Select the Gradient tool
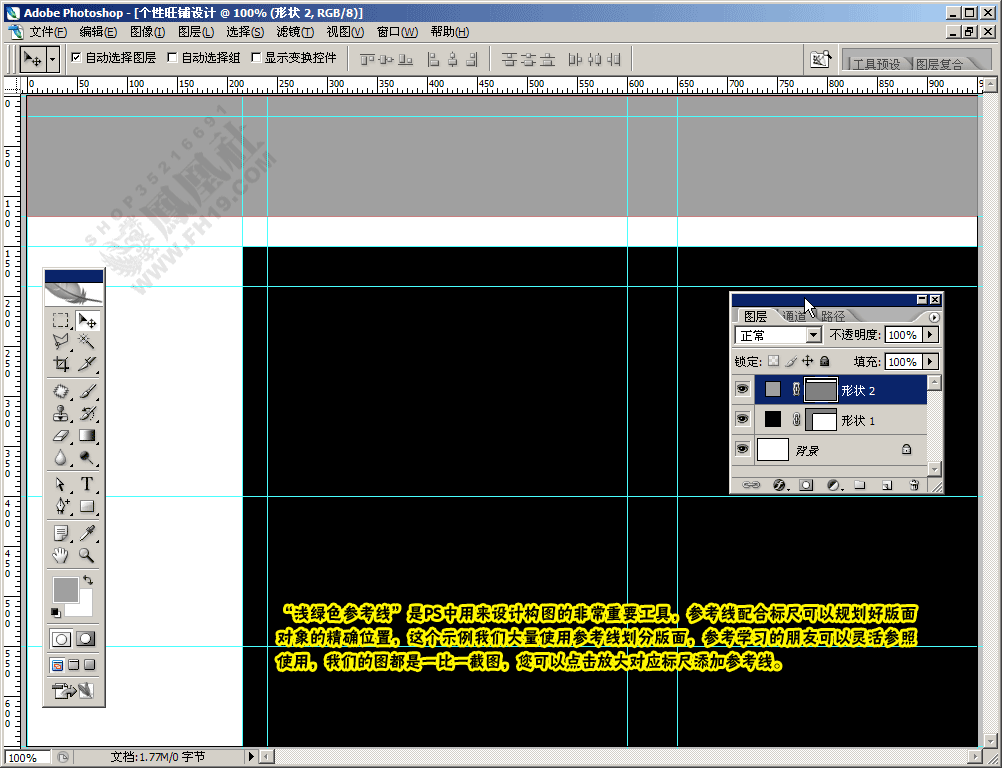The height and width of the screenshot is (768, 1002). pos(87,436)
